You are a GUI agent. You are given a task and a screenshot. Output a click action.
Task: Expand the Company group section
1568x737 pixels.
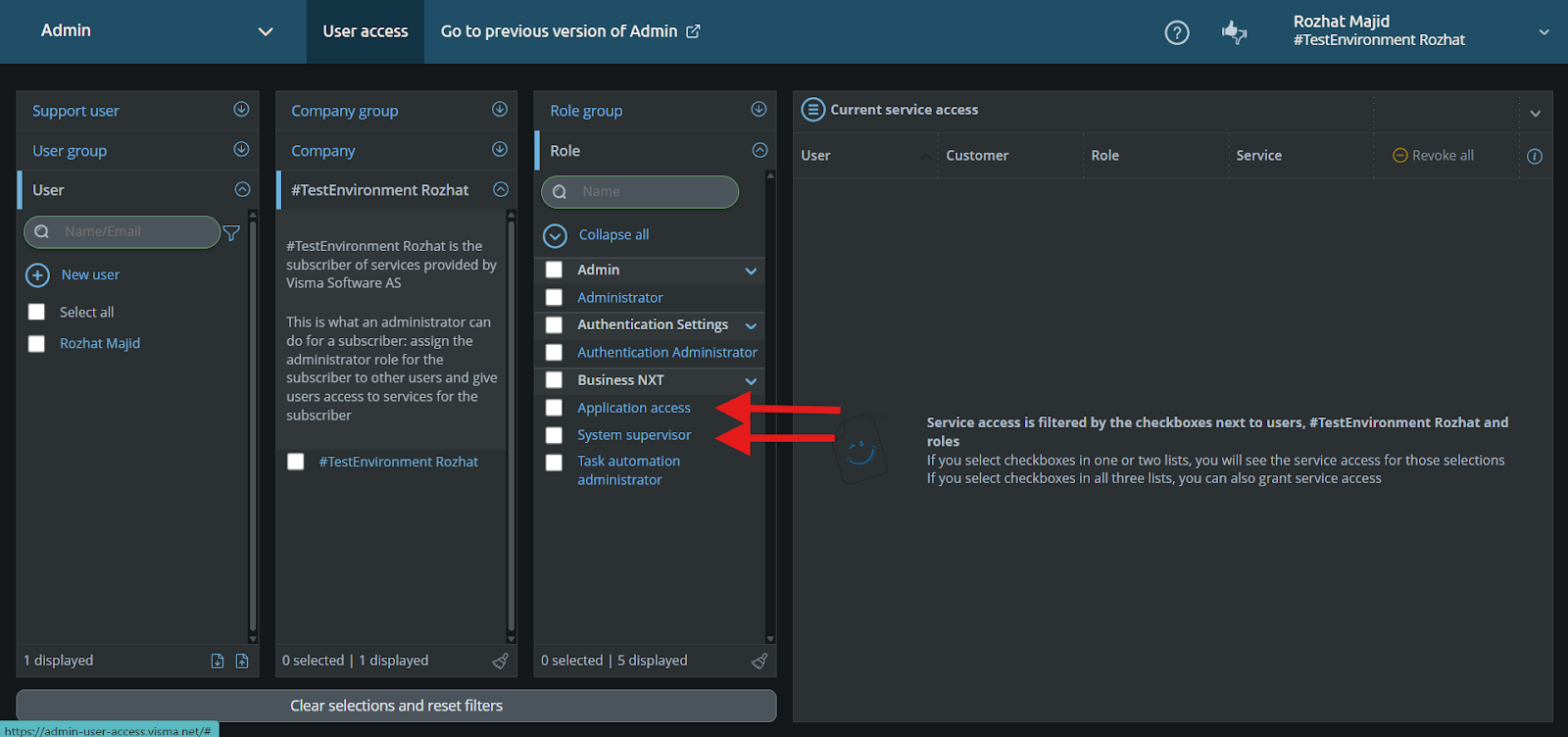coord(500,110)
